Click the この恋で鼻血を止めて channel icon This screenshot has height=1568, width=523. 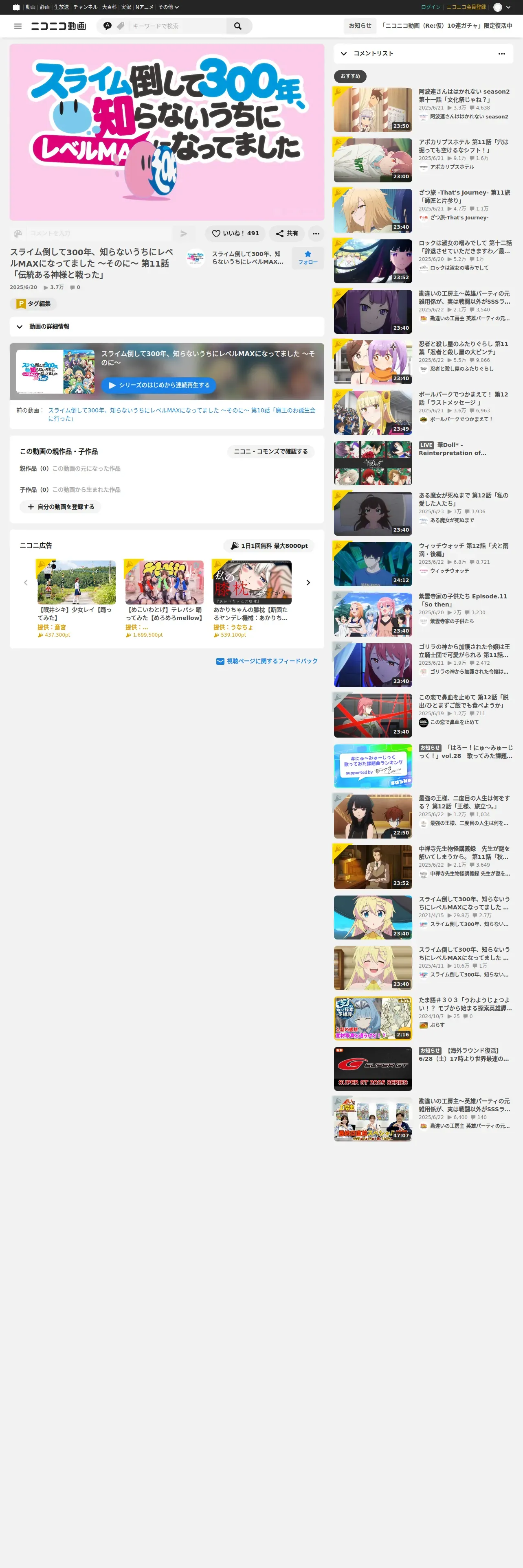(423, 723)
